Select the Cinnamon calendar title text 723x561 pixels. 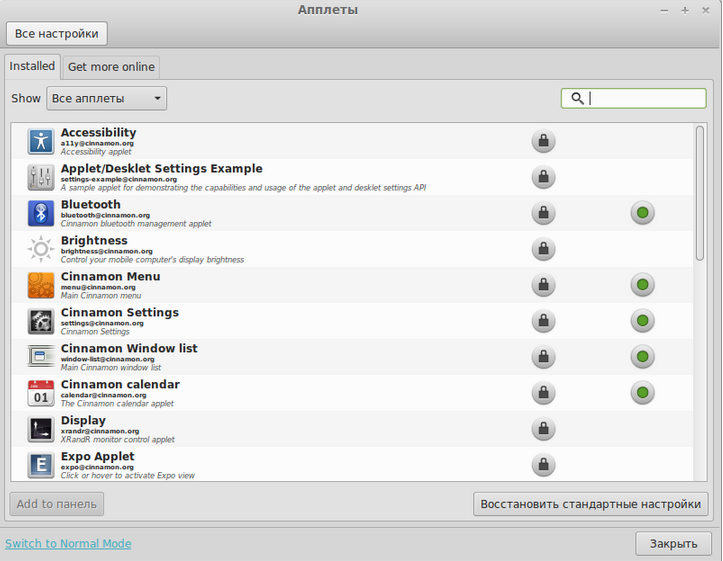[x=120, y=384]
